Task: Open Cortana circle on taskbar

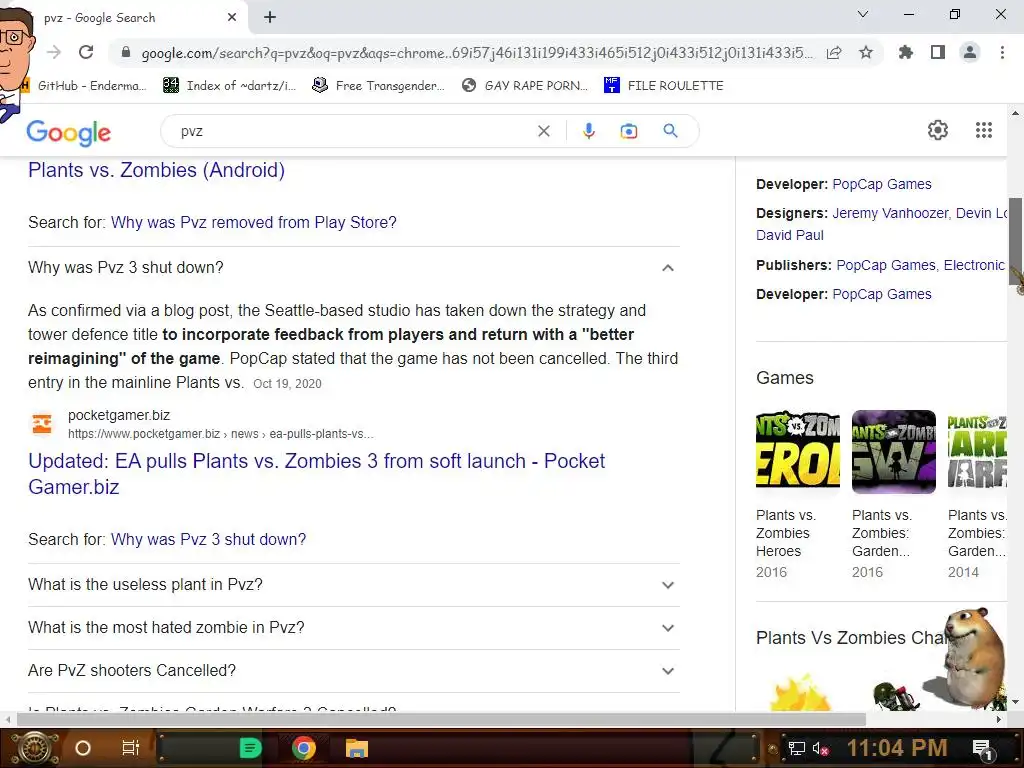Action: 83,748
